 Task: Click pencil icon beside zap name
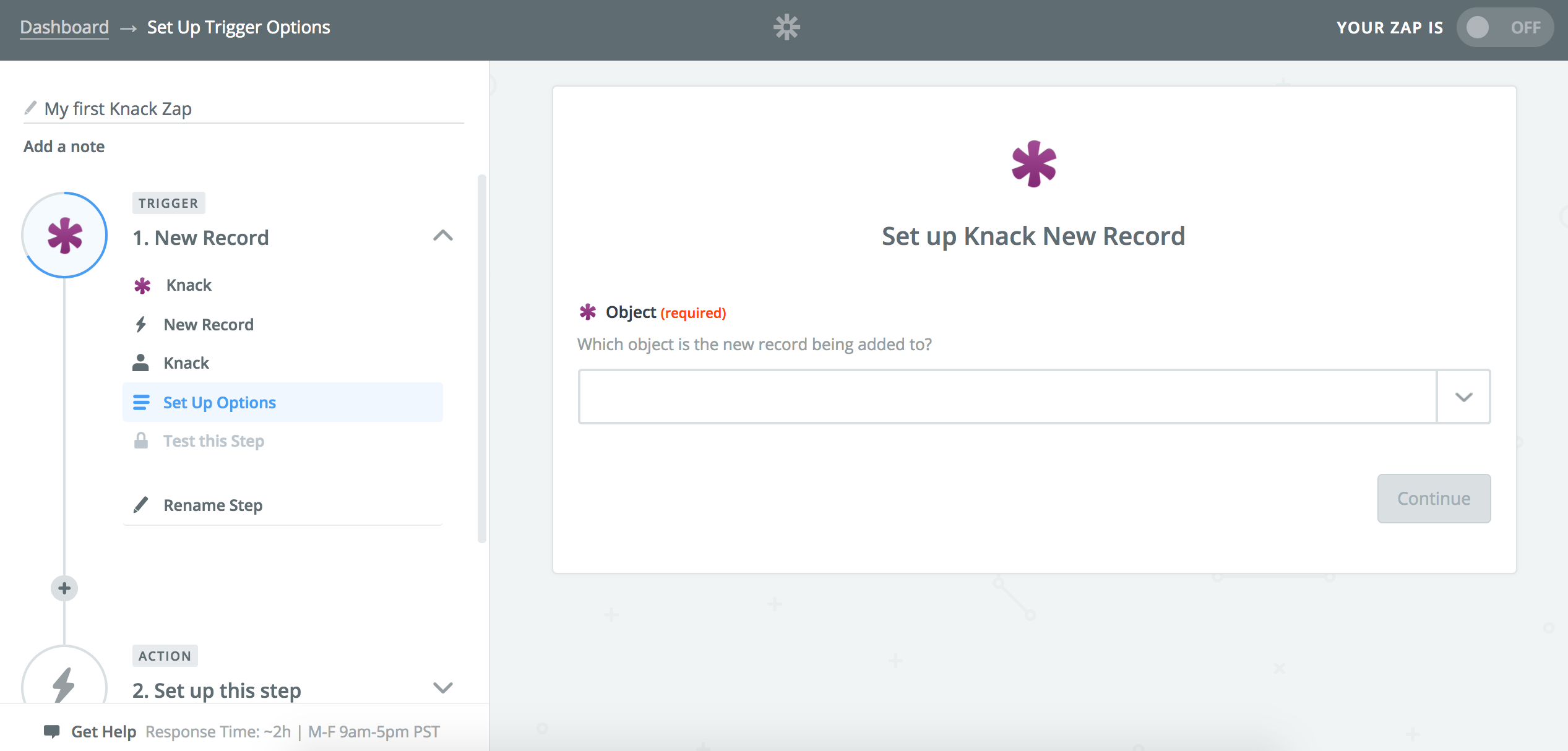coord(30,108)
